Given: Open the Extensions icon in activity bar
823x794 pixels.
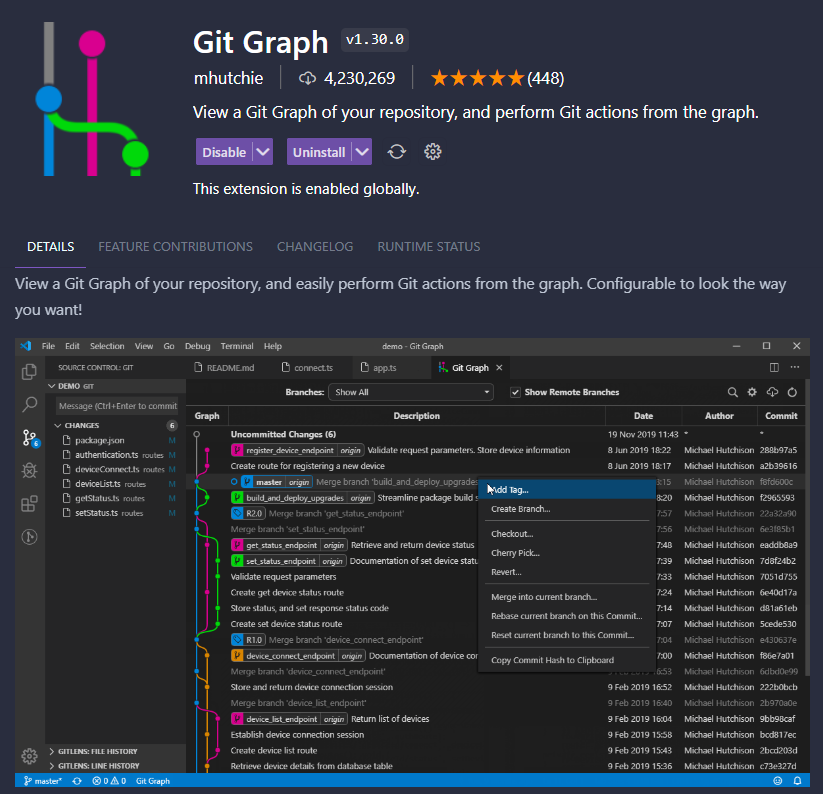Looking at the screenshot, I should pyautogui.click(x=29, y=504).
